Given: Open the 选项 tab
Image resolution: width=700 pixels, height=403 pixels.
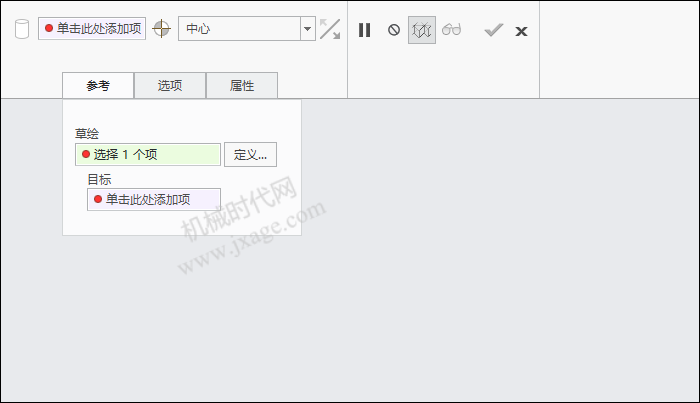Looking at the screenshot, I should point(170,85).
